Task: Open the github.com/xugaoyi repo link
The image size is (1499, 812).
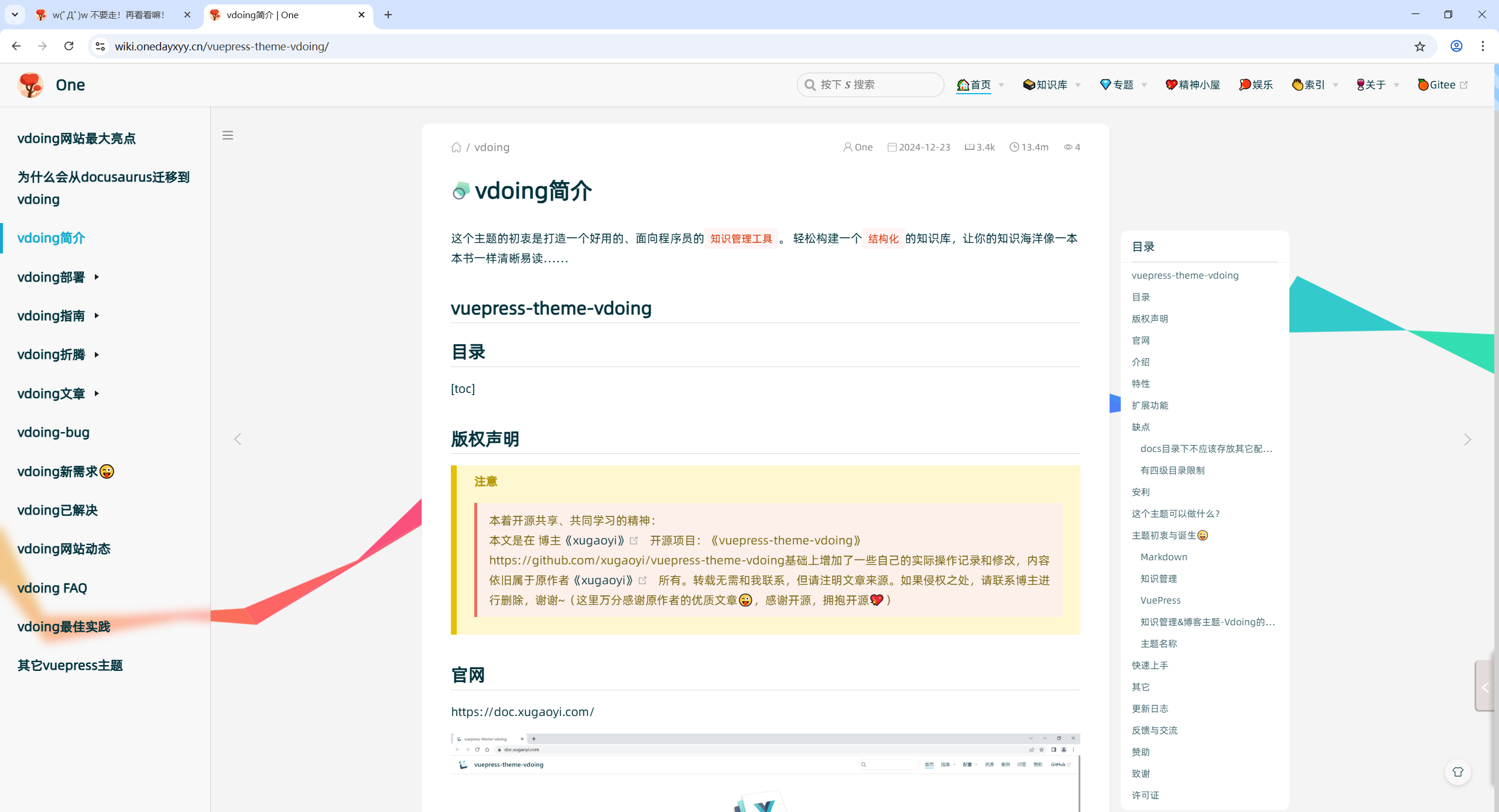Action: (636, 560)
